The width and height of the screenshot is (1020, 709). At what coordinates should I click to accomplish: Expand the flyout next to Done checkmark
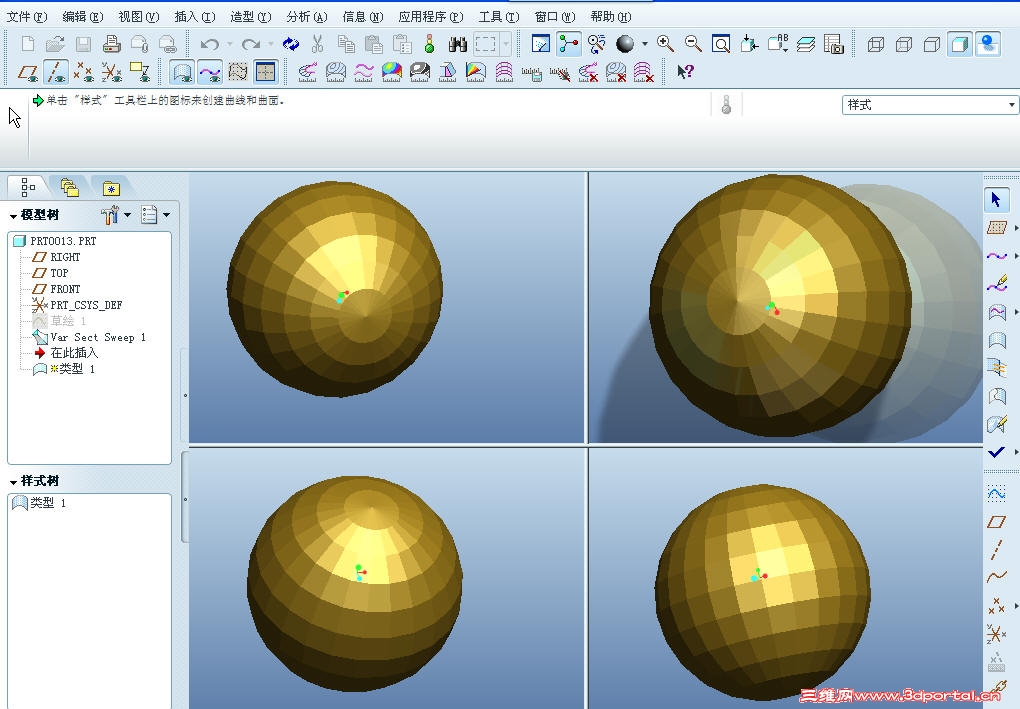click(x=1015, y=451)
